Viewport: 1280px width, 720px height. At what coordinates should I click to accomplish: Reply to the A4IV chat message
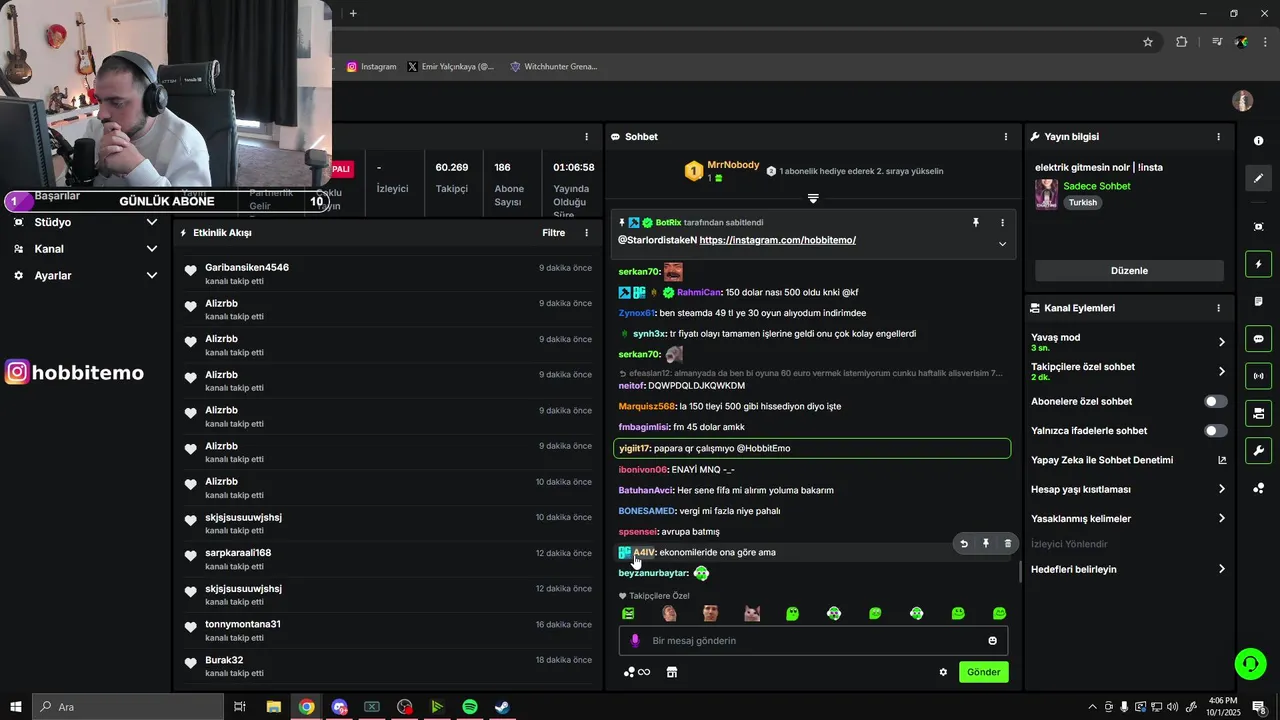tap(964, 544)
